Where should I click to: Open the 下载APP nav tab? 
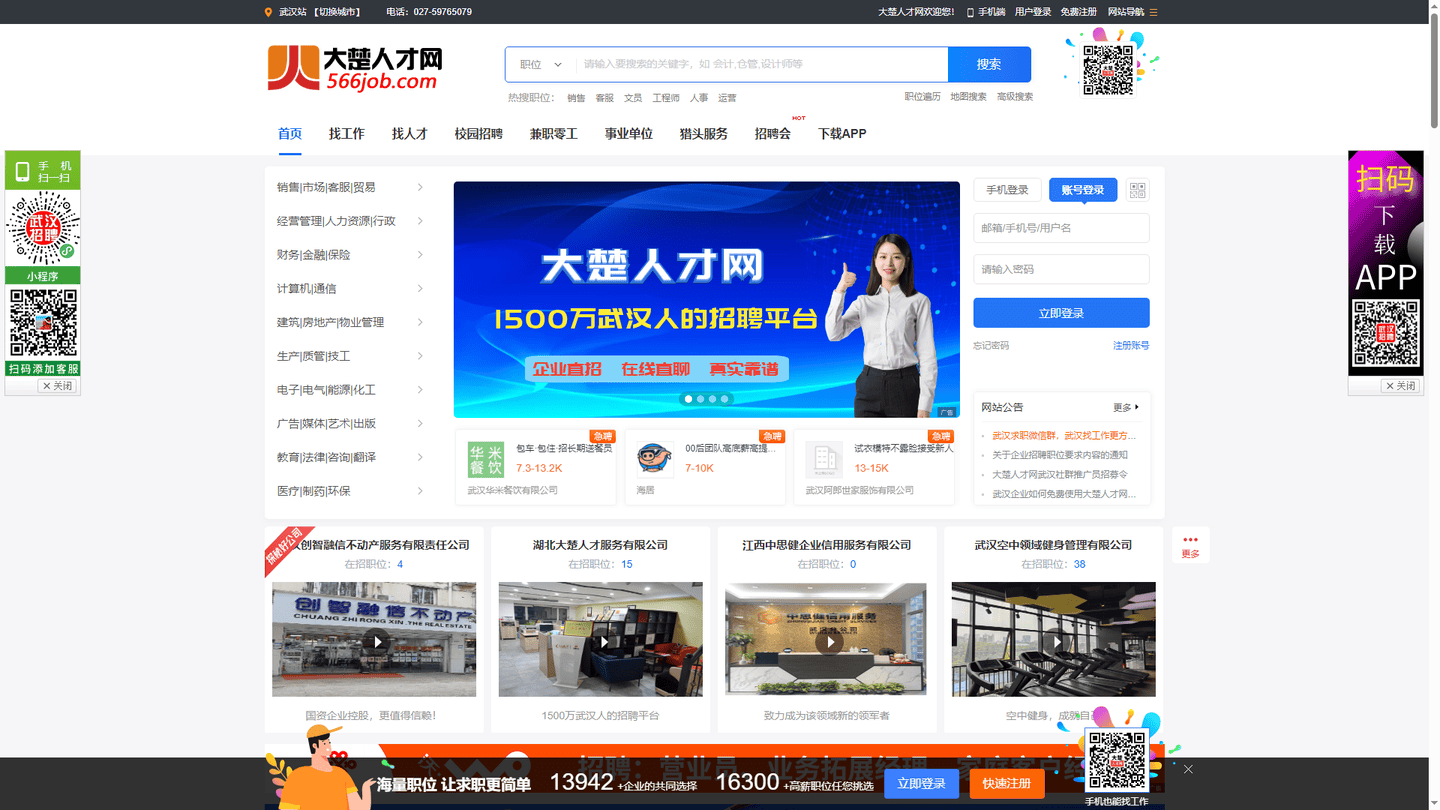point(842,133)
